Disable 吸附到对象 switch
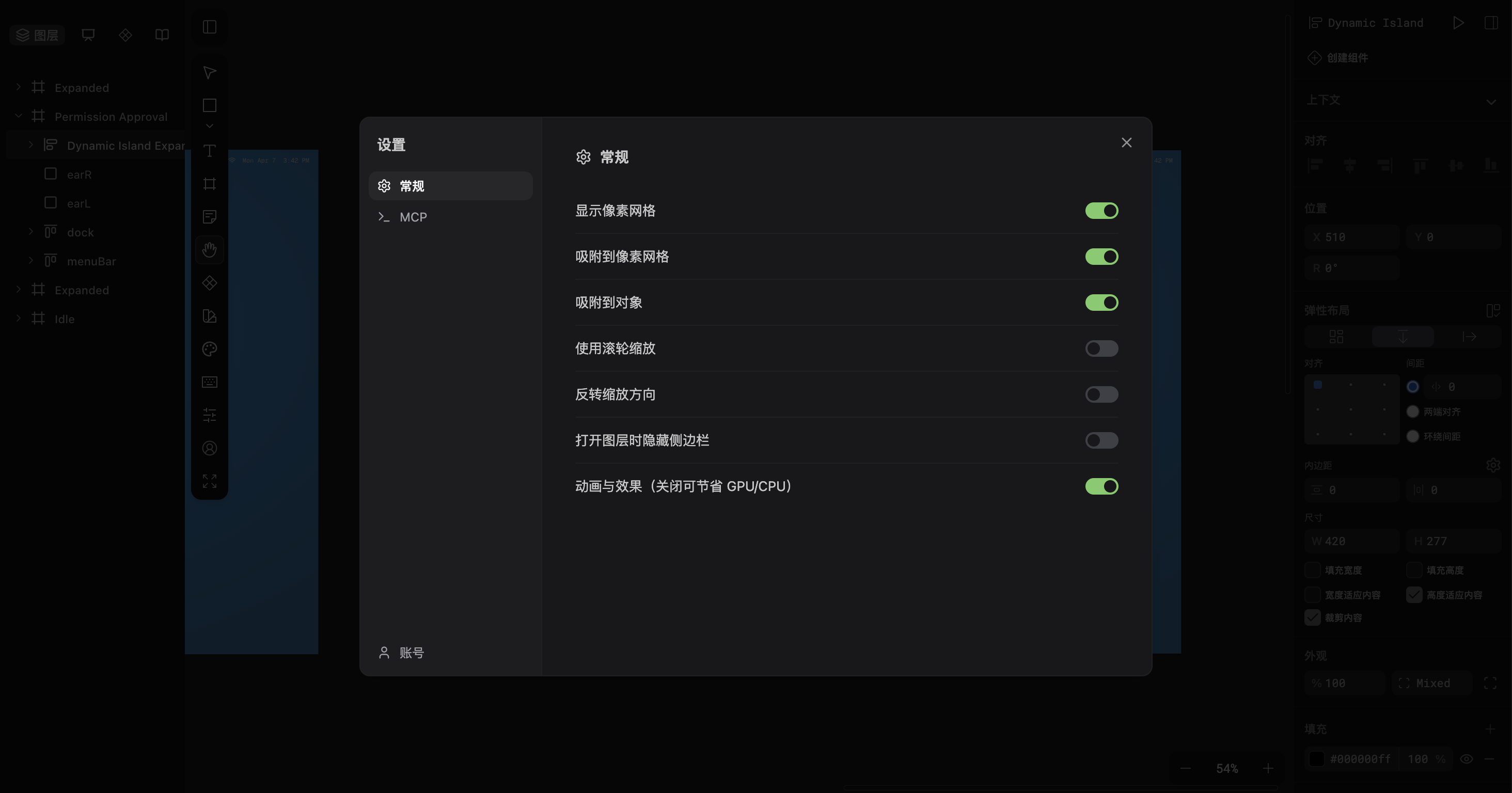 point(1101,303)
